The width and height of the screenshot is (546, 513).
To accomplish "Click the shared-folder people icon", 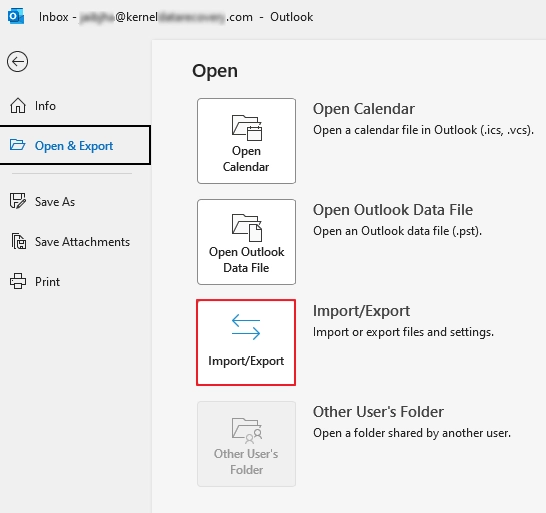I will (x=247, y=430).
